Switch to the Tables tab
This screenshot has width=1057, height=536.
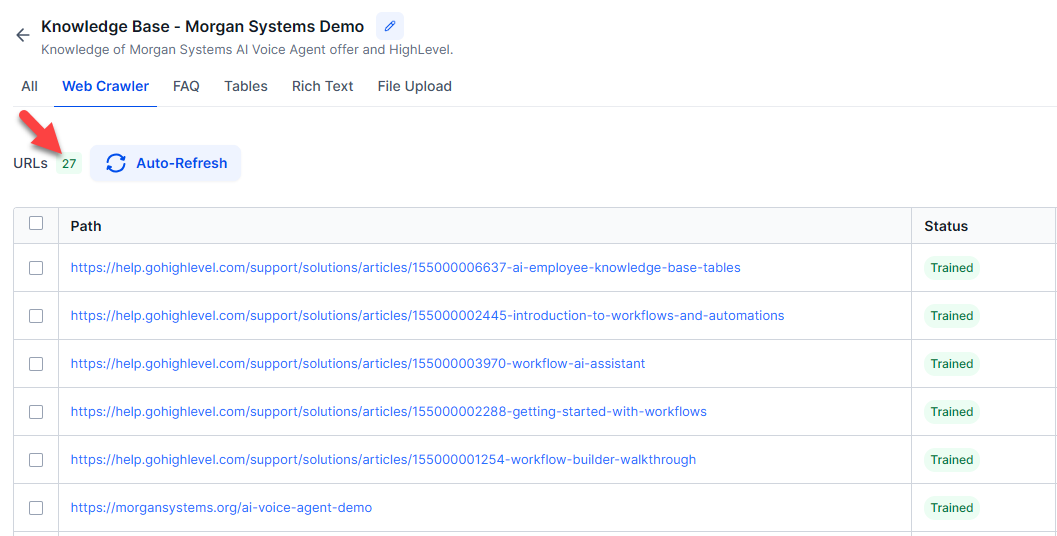(x=246, y=86)
